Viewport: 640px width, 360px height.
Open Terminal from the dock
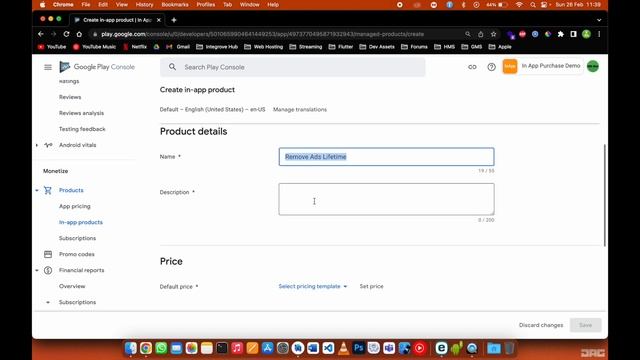(222, 348)
